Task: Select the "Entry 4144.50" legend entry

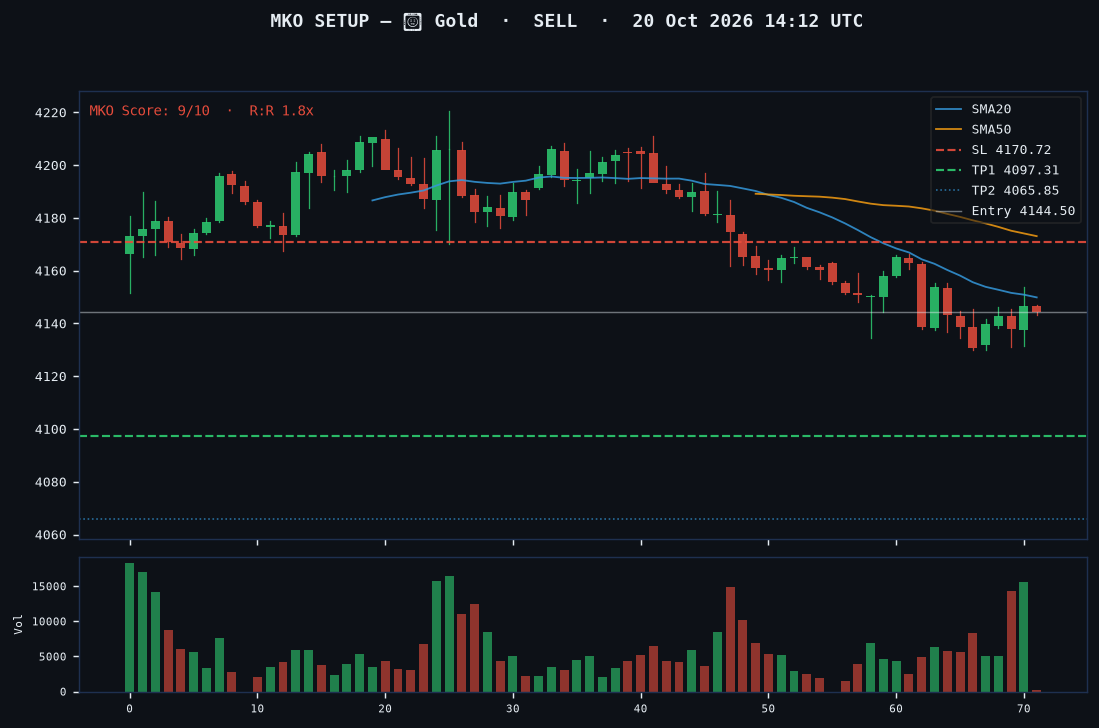Action: [1023, 210]
